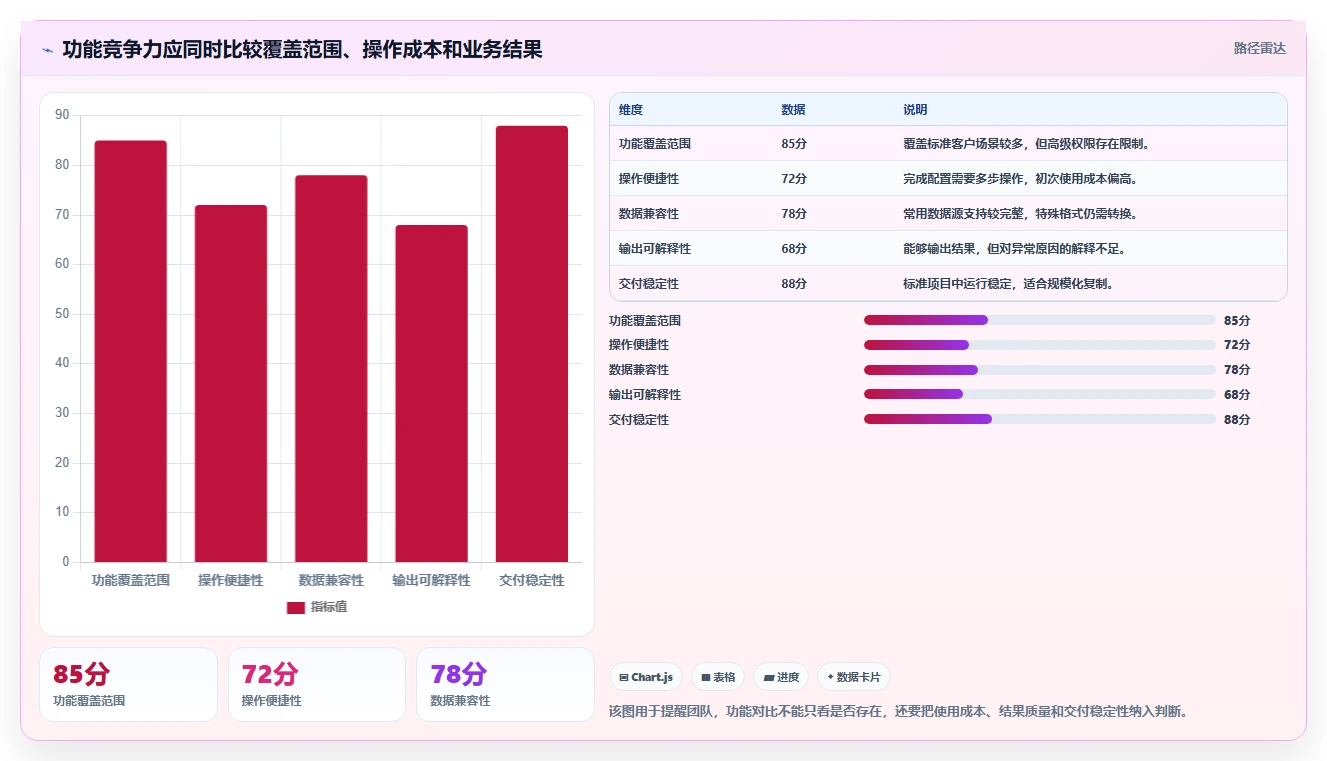This screenshot has height=761, width=1327.
Task: Click the 50 y-axis tick value
Action: (x=62, y=314)
